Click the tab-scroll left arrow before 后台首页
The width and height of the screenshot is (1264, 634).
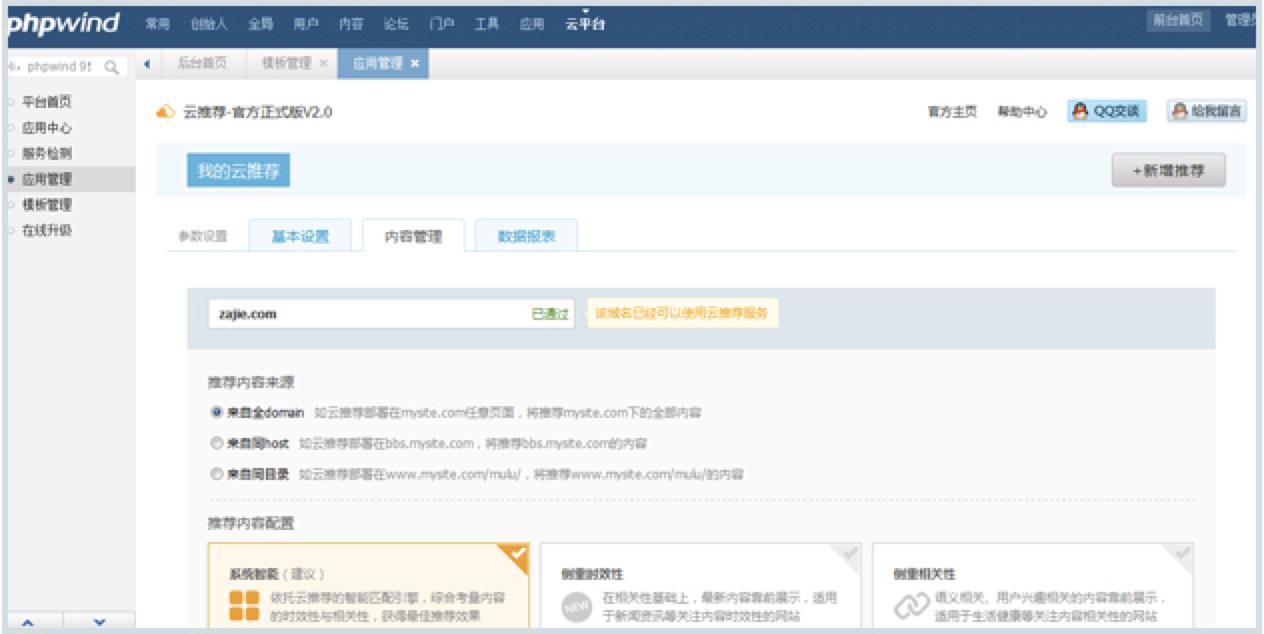(x=147, y=63)
